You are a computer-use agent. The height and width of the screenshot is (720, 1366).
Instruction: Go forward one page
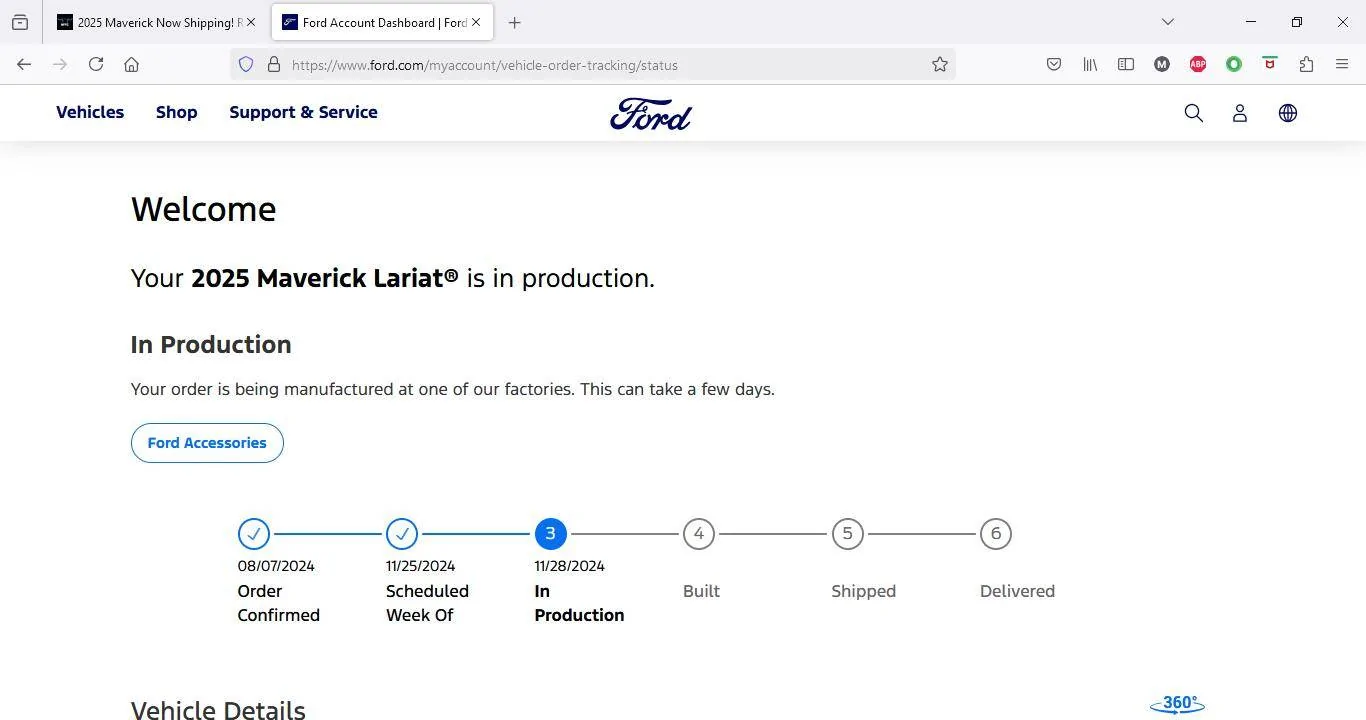[60, 64]
